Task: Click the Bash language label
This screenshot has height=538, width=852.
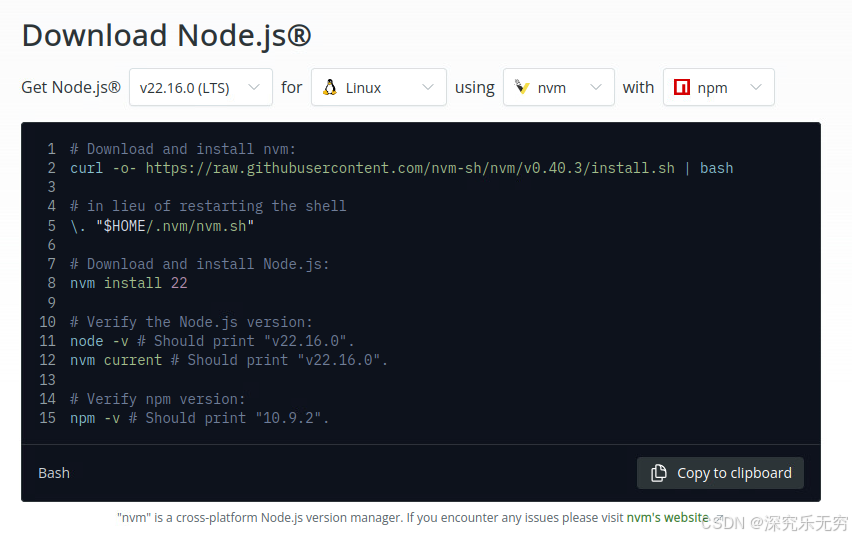Action: [x=54, y=473]
